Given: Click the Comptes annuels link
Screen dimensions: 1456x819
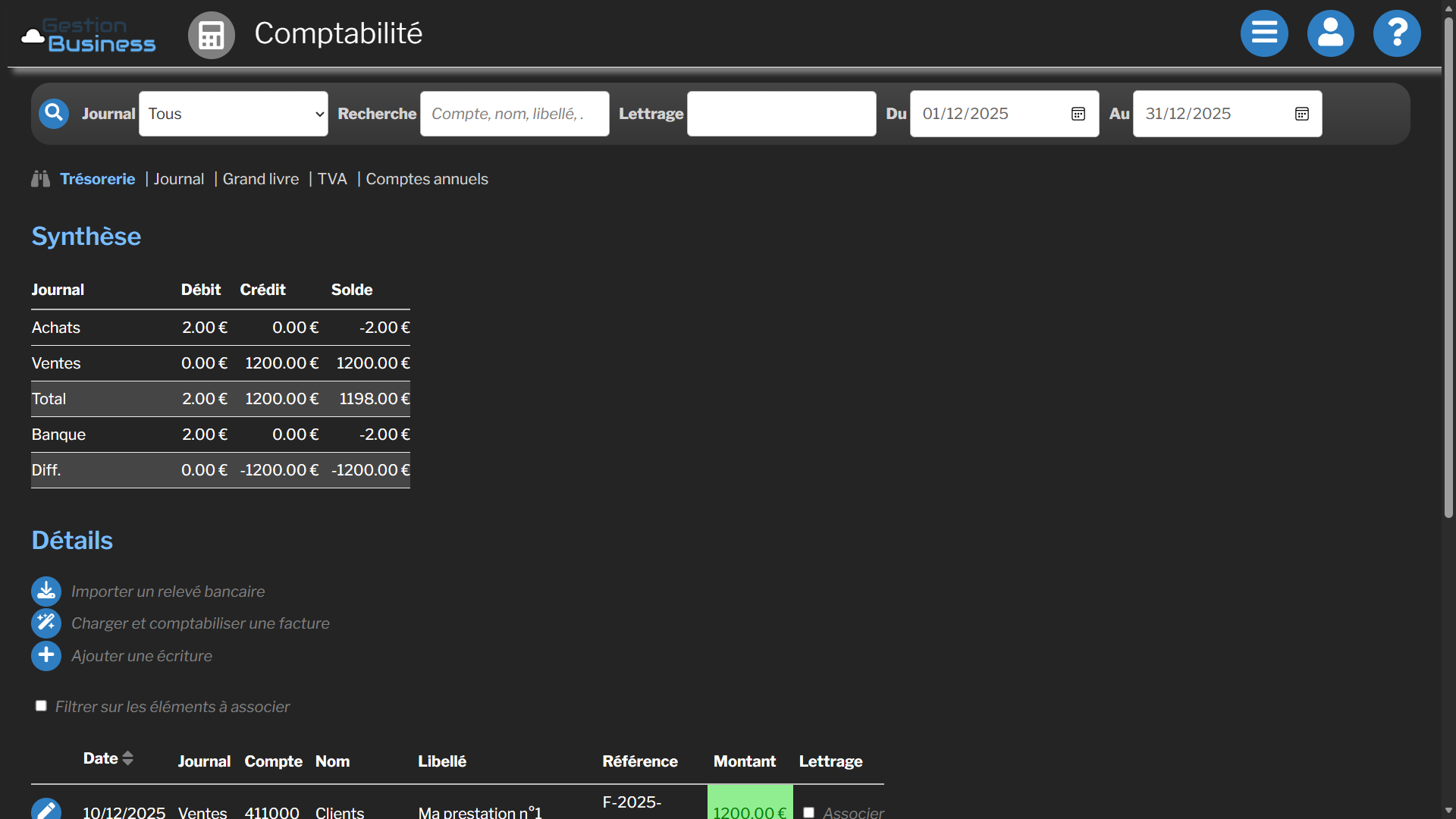Looking at the screenshot, I should (x=427, y=179).
